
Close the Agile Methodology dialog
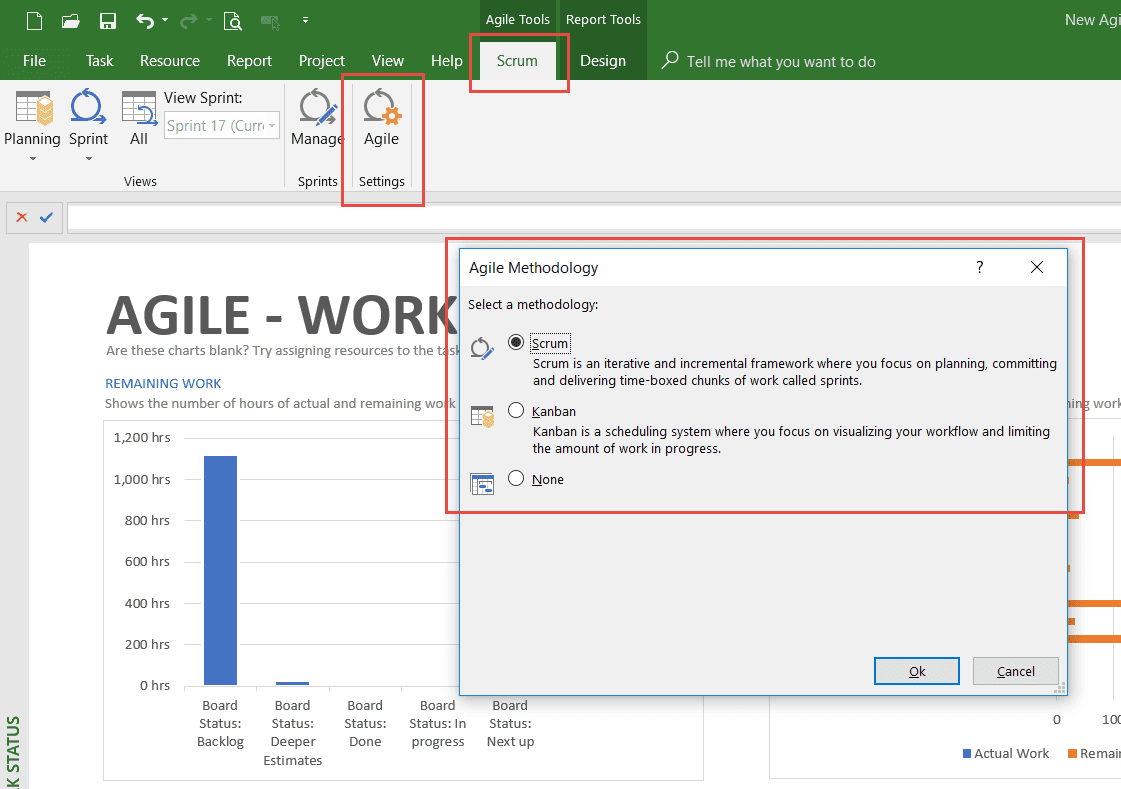[x=1037, y=267]
